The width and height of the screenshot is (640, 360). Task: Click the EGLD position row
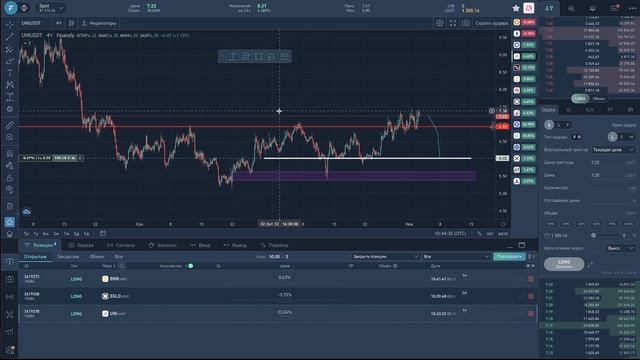click(x=278, y=296)
